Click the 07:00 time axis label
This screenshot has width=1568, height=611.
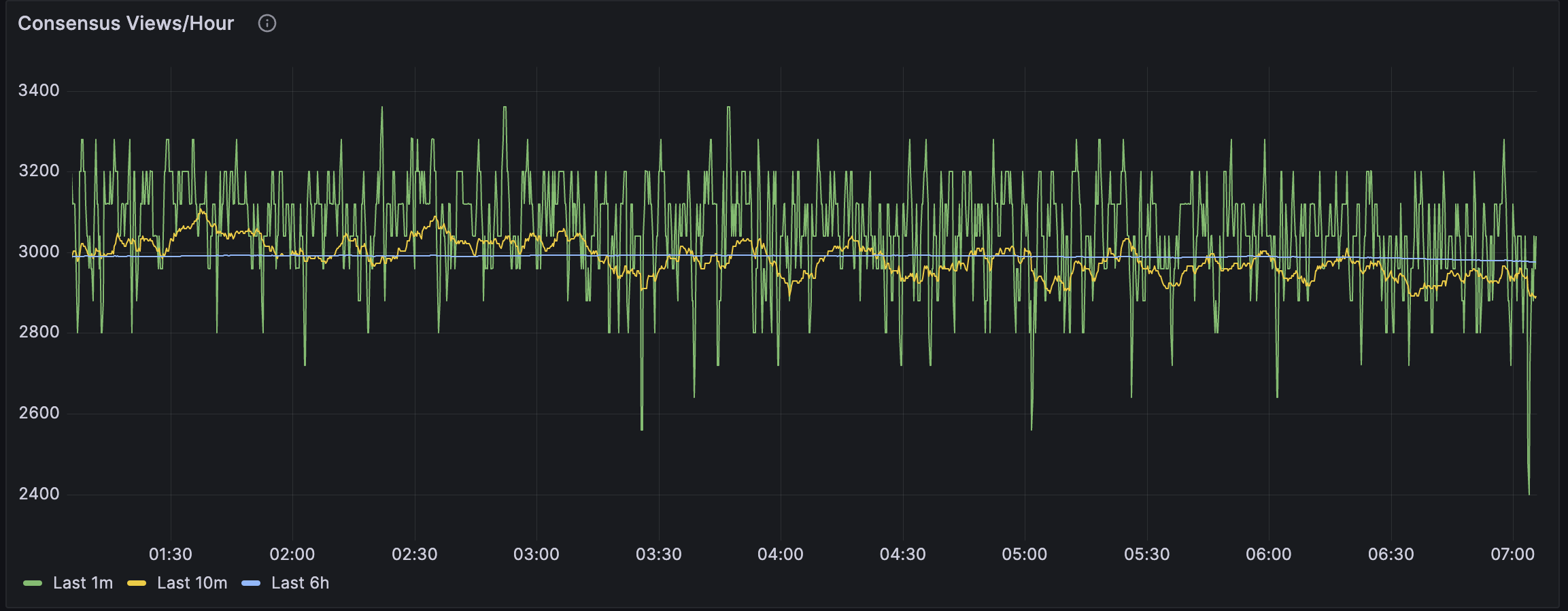click(1512, 555)
